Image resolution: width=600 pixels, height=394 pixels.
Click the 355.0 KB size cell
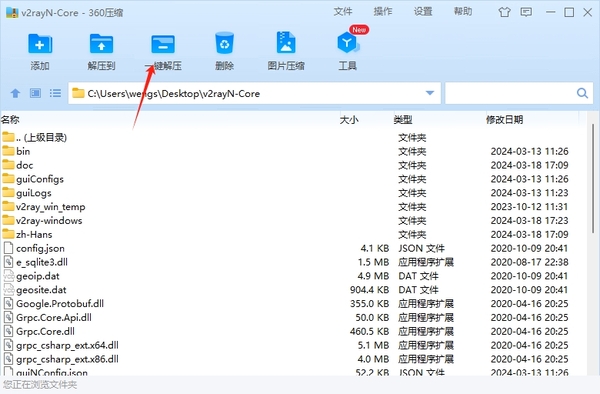point(369,304)
